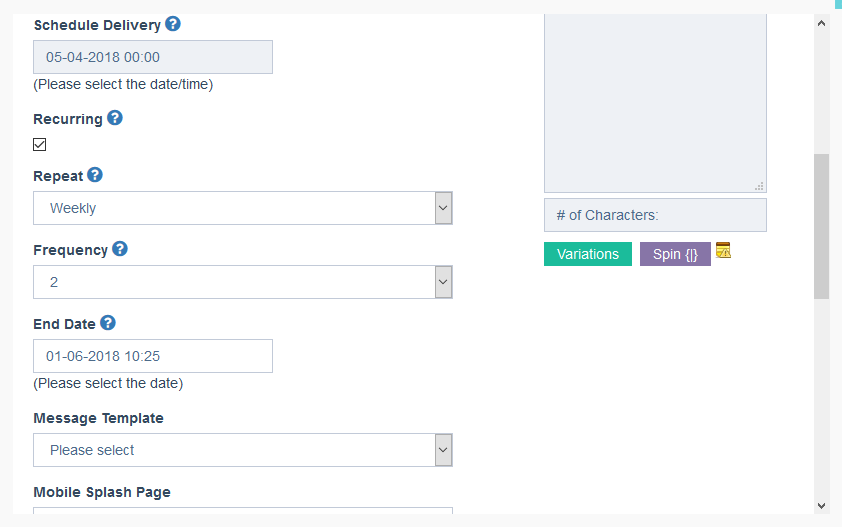Viewport: 842px width, 527px height.
Task: Open the Repeat Weekly dropdown
Action: point(243,208)
